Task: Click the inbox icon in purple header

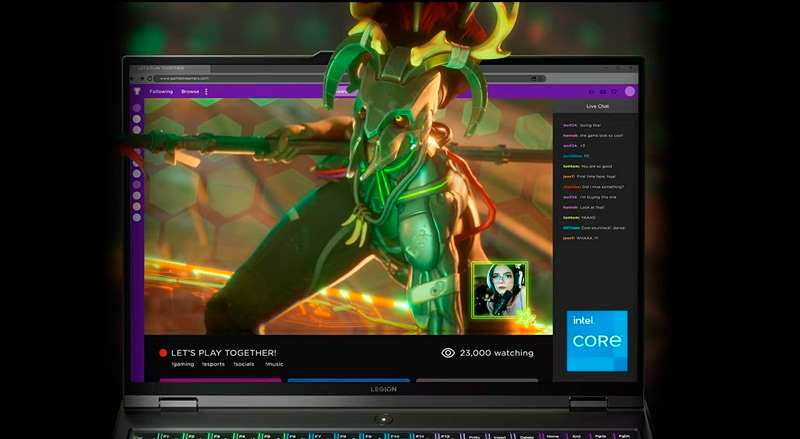Action: 603,92
